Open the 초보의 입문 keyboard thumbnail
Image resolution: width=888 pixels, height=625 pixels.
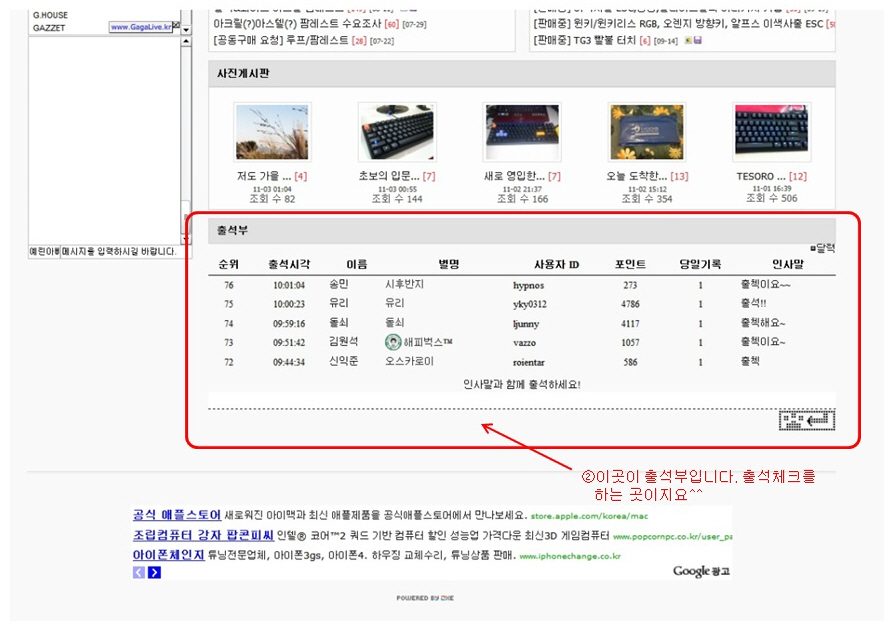pyautogui.click(x=397, y=132)
